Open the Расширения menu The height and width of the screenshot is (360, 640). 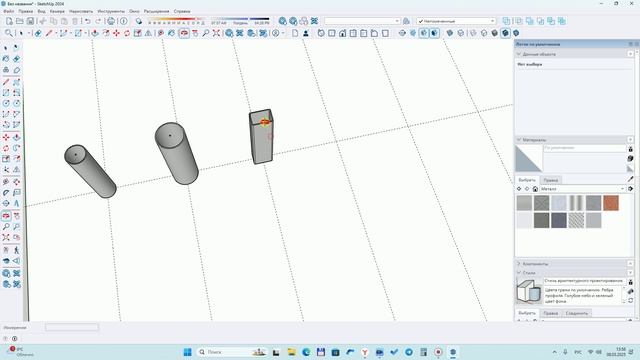(x=156, y=11)
